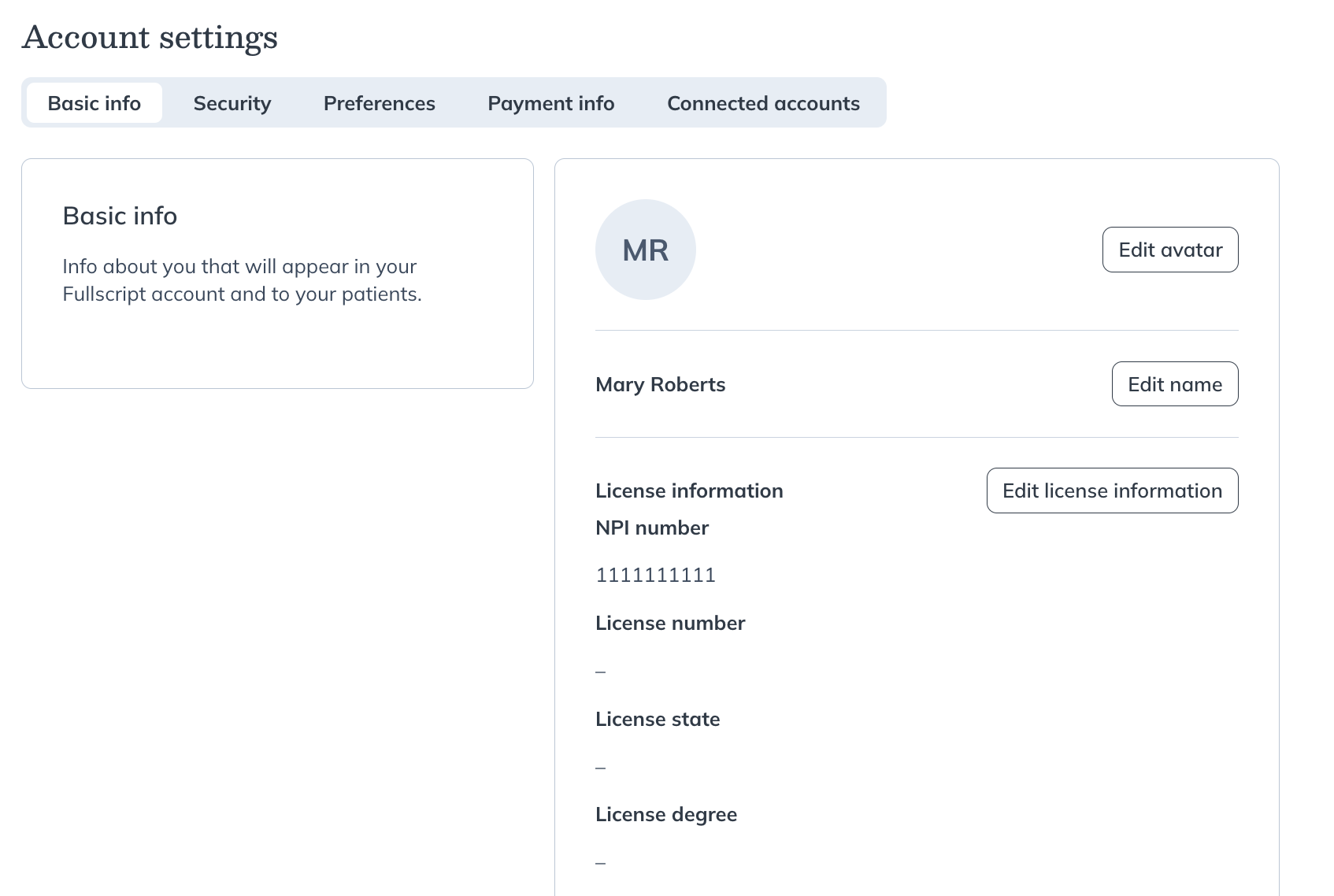Click the Mary Roberts name text
Viewport: 1334px width, 896px height.
tap(661, 384)
